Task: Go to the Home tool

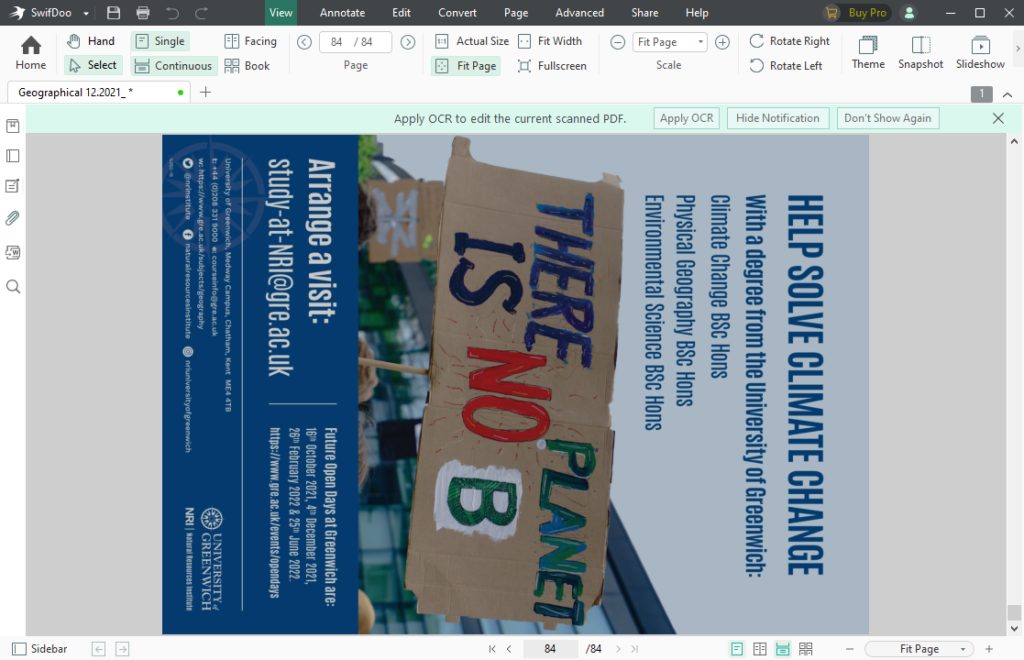Action: (31, 53)
